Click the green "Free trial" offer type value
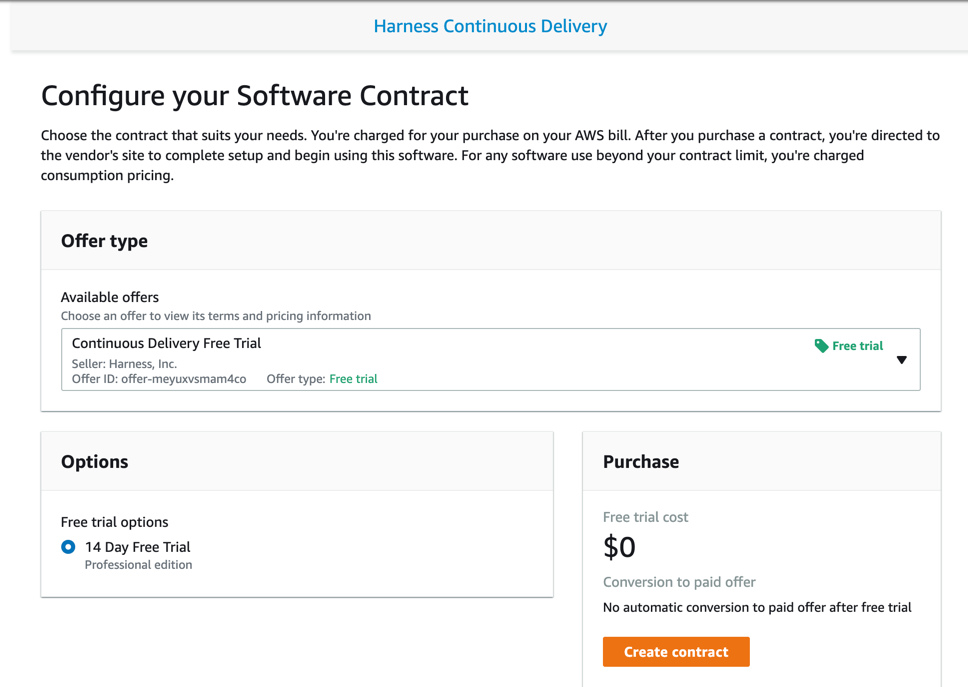 point(353,379)
